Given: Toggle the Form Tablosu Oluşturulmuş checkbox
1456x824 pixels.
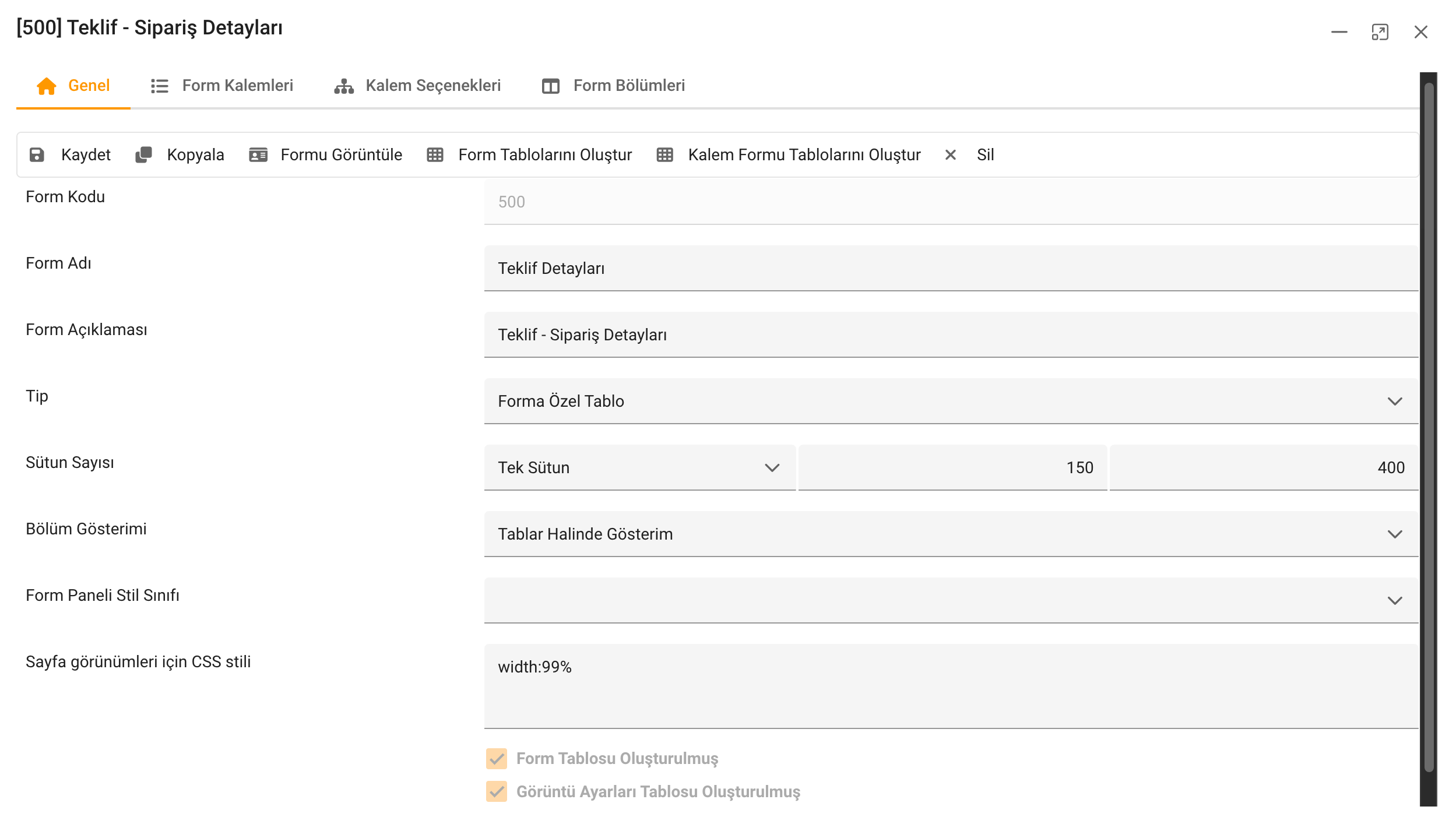Looking at the screenshot, I should (x=496, y=759).
